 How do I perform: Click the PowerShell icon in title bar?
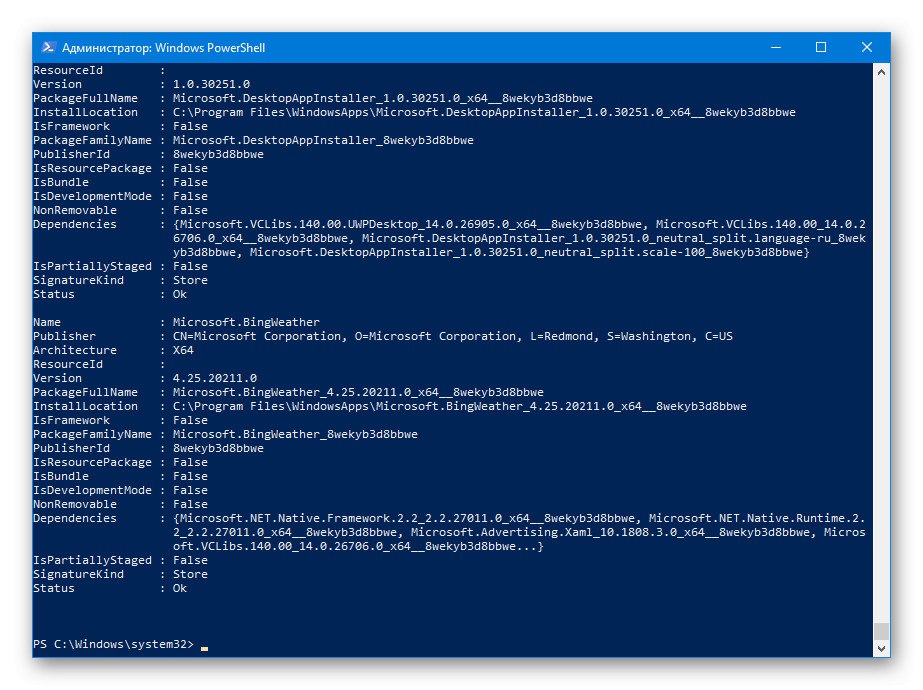point(49,48)
